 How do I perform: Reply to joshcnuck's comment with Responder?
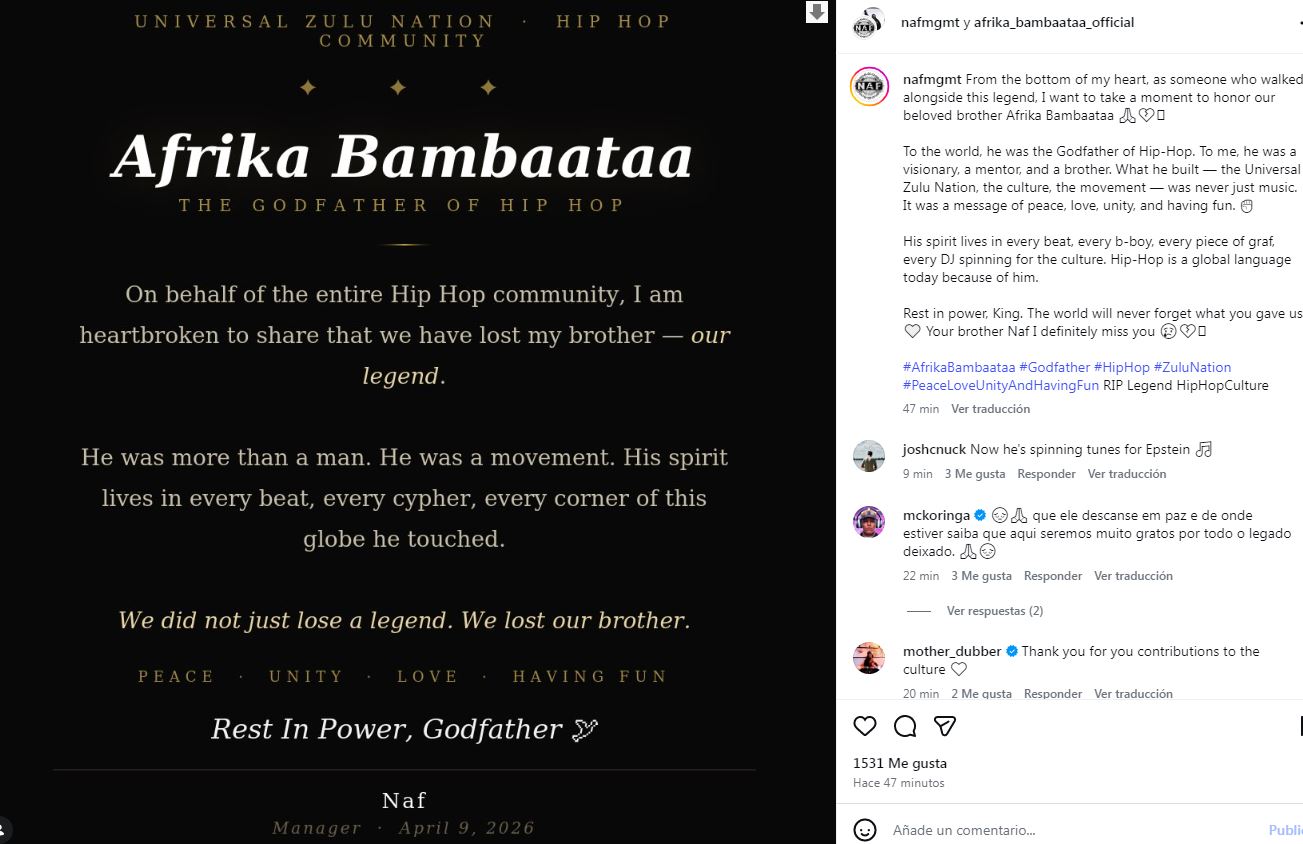(x=1046, y=474)
